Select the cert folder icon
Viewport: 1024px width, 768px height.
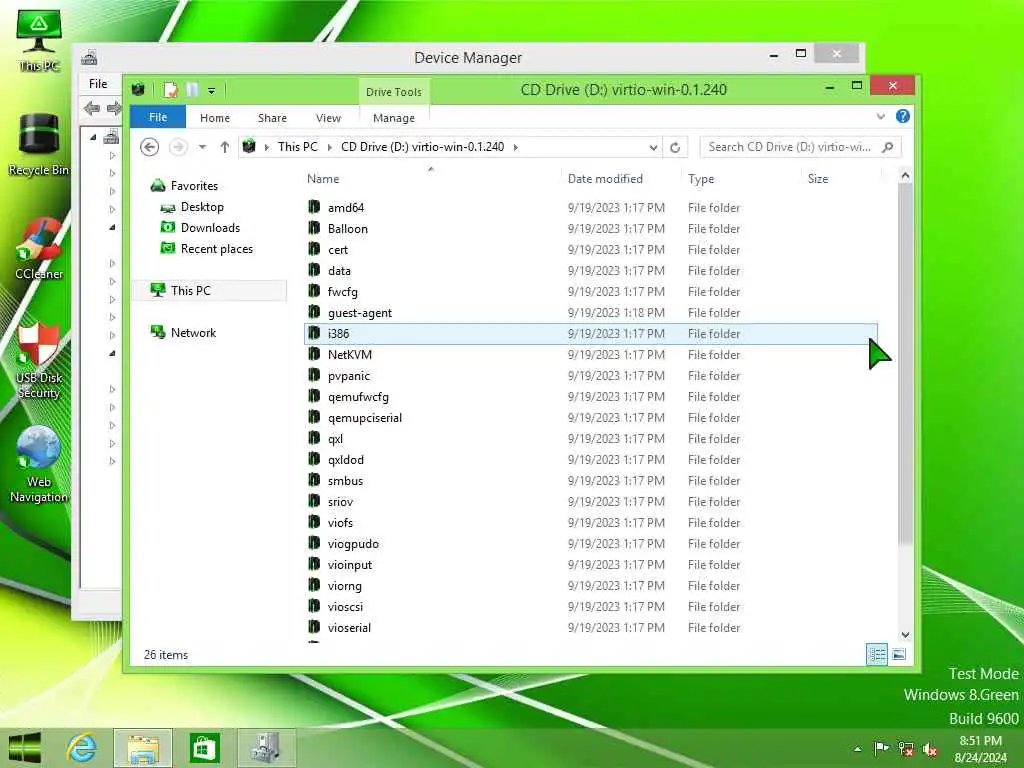[x=314, y=249]
